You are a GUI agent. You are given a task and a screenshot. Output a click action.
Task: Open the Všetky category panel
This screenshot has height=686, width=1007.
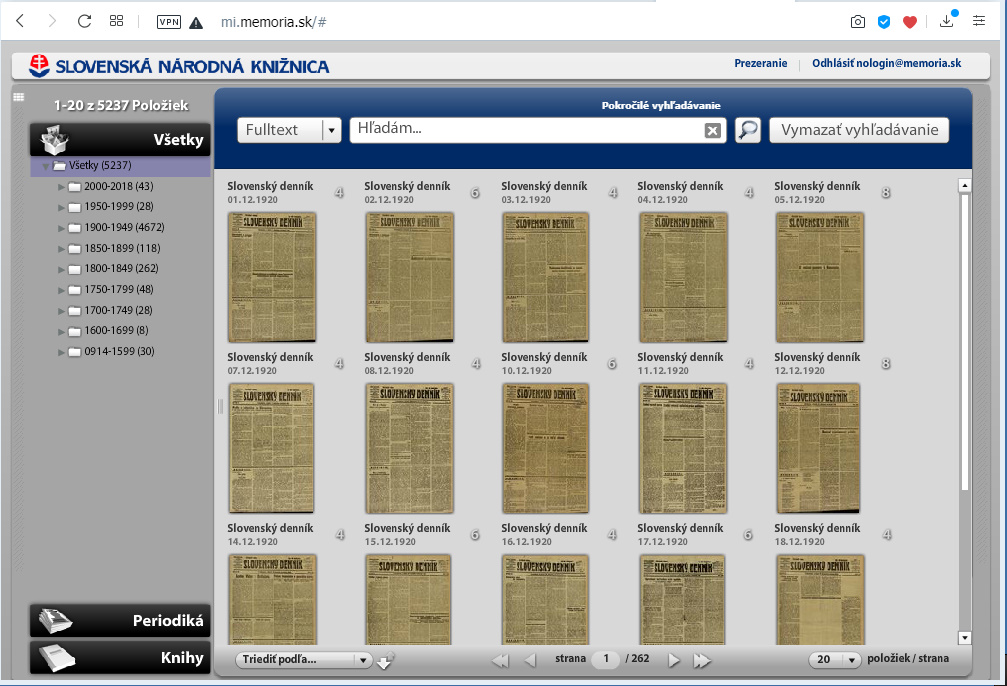click(x=120, y=139)
